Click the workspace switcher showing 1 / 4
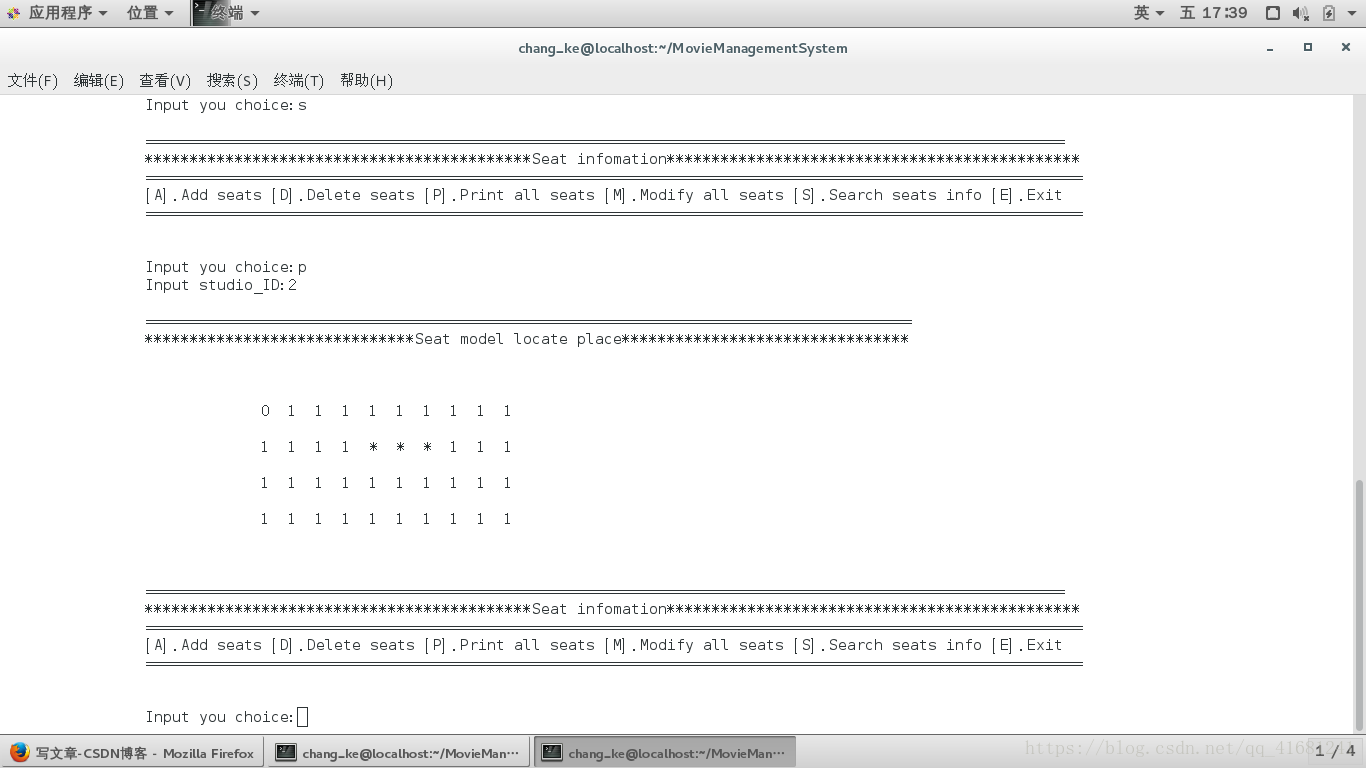1366x768 pixels. (1335, 751)
